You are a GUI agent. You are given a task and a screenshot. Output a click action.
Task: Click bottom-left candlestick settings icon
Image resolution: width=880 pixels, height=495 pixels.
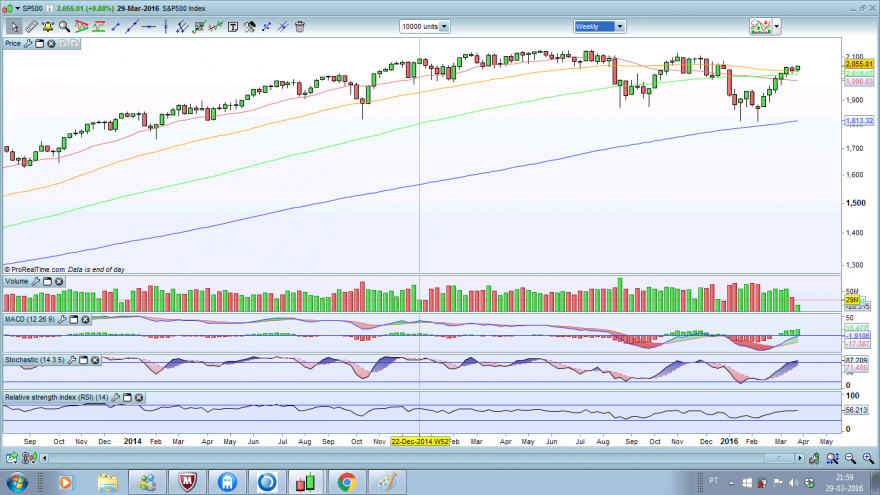[x=29, y=459]
